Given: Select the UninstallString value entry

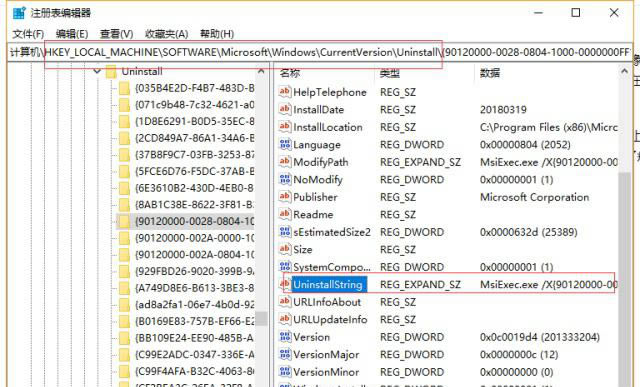Looking at the screenshot, I should pyautogui.click(x=328, y=285).
